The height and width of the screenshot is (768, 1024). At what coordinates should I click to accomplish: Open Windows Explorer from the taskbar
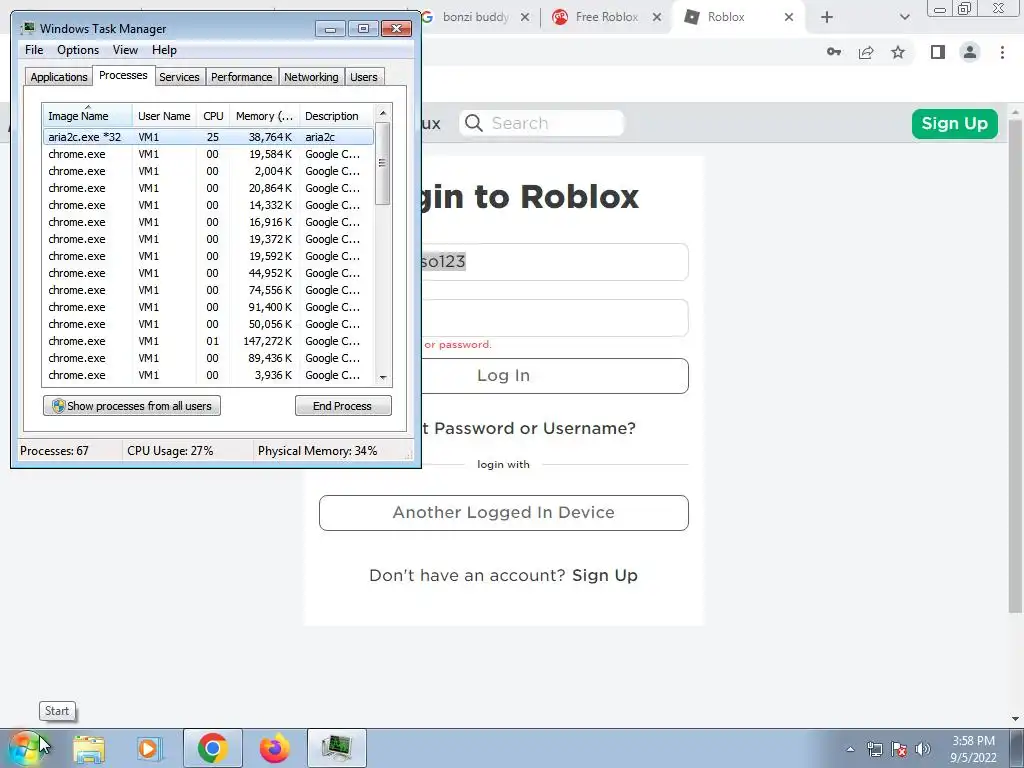click(89, 748)
